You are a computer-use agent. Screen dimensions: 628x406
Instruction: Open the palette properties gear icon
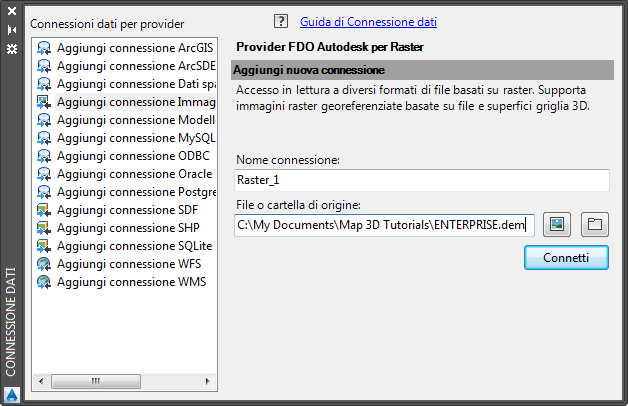(x=12, y=48)
